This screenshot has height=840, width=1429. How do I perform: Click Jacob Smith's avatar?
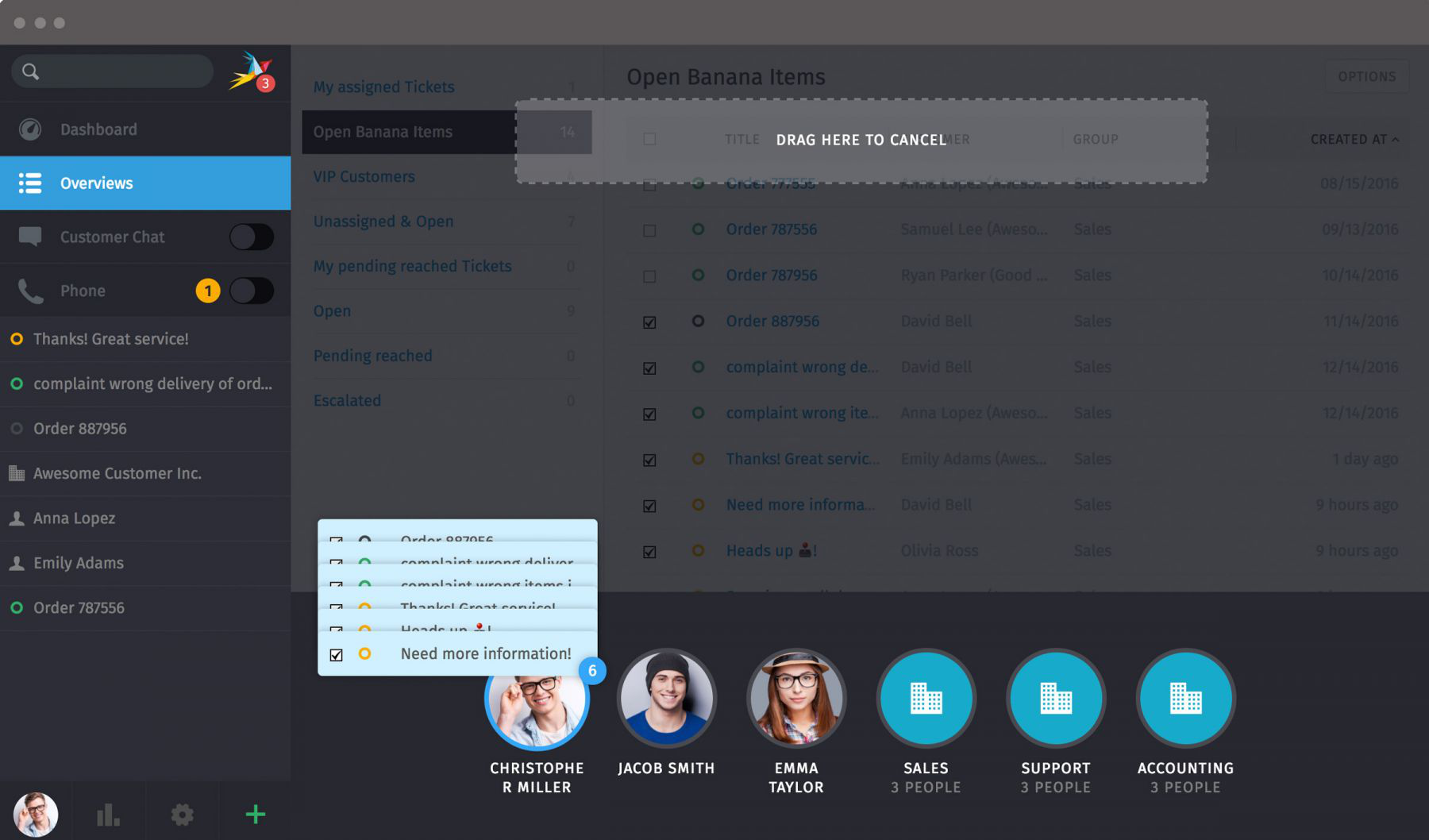(666, 699)
